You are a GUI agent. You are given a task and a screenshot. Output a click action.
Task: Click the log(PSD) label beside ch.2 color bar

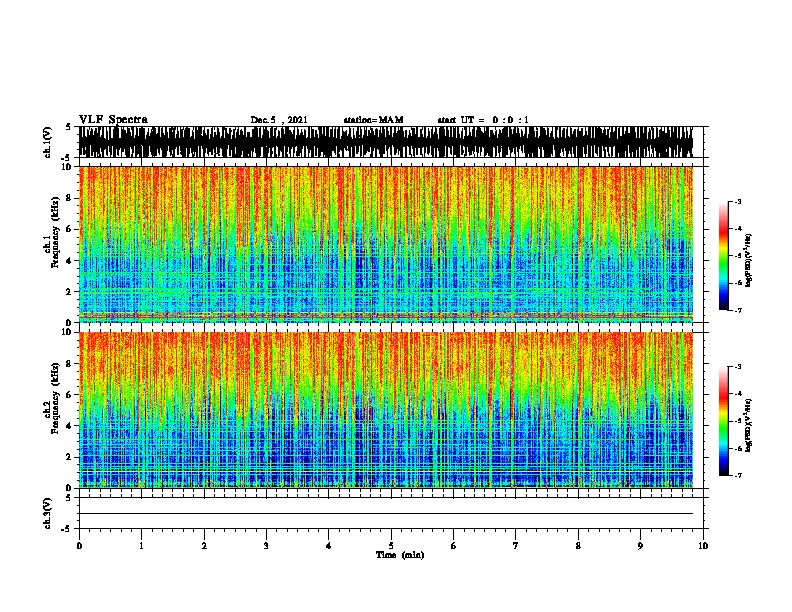[x=748, y=425]
